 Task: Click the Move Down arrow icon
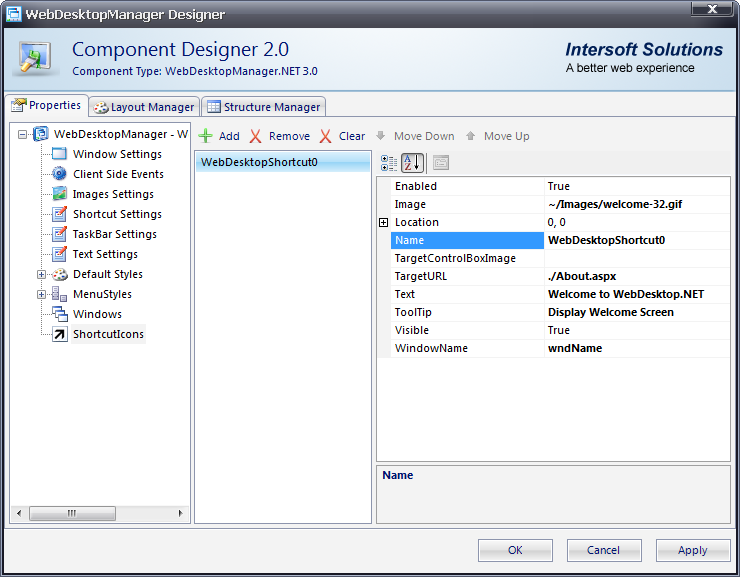click(x=381, y=136)
